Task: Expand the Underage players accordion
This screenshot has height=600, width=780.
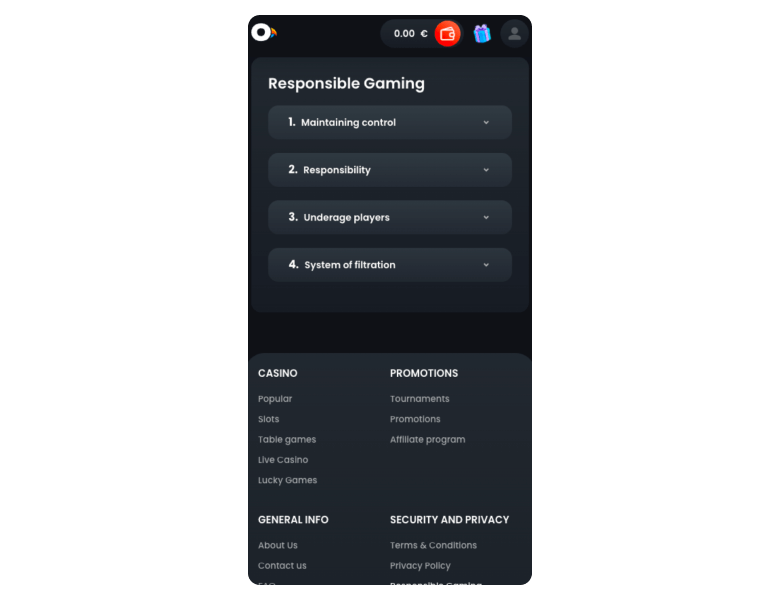Action: [390, 217]
